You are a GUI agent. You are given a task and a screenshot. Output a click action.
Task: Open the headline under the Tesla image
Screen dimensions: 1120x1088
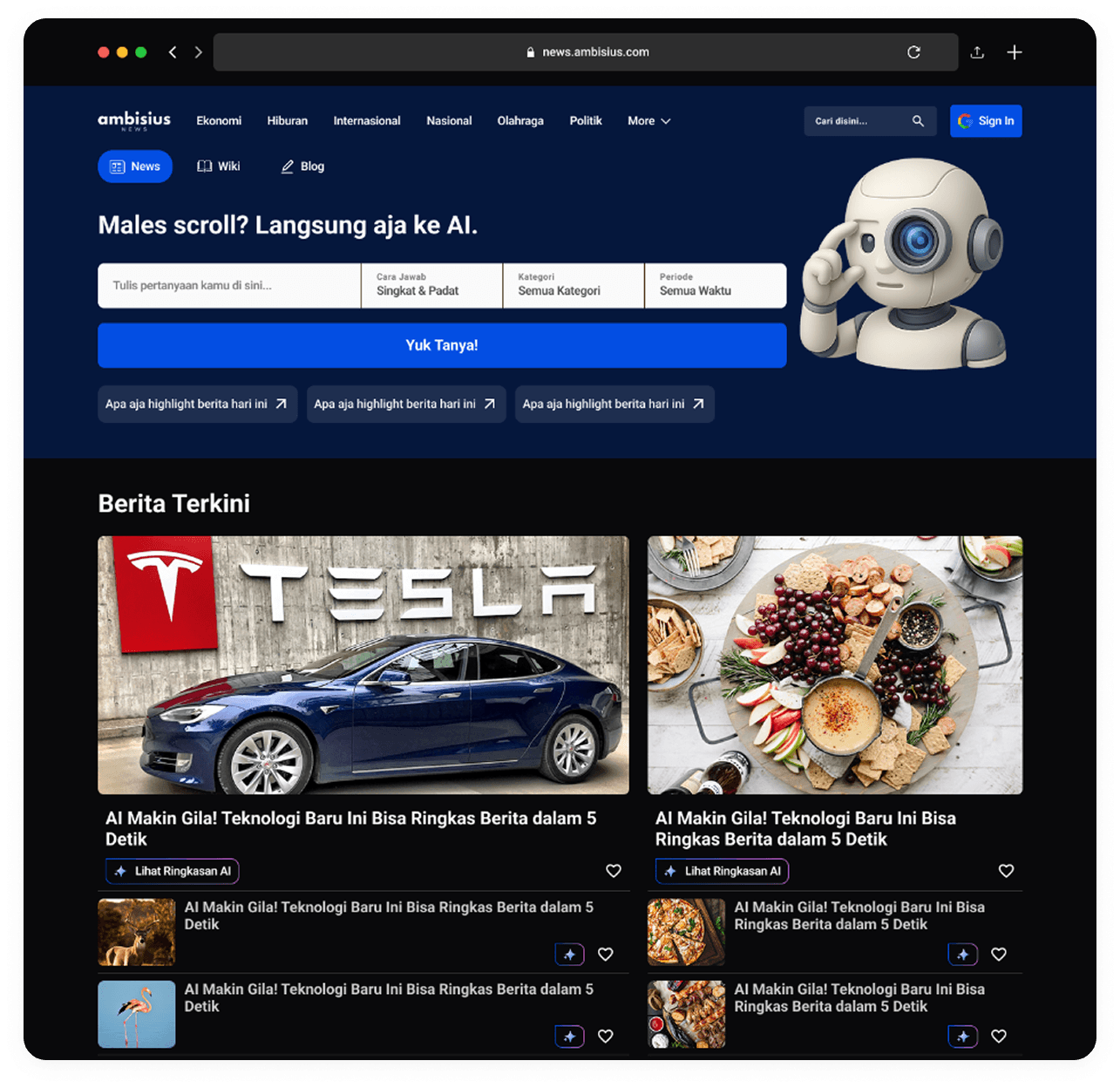(351, 829)
